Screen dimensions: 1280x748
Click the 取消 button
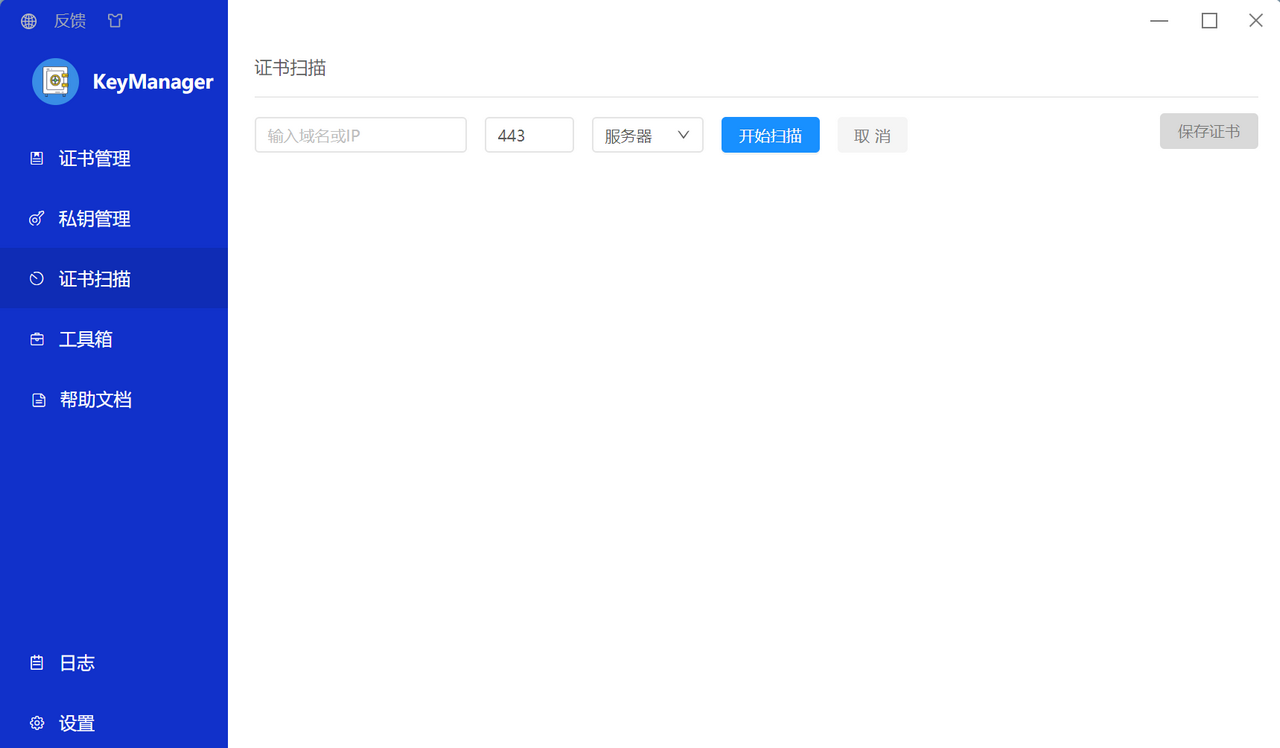click(x=872, y=135)
